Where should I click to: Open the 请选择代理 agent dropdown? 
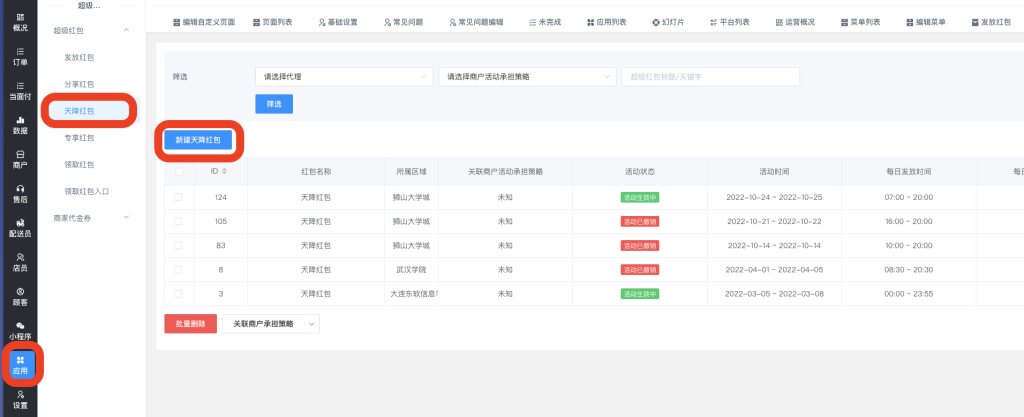tap(342, 77)
